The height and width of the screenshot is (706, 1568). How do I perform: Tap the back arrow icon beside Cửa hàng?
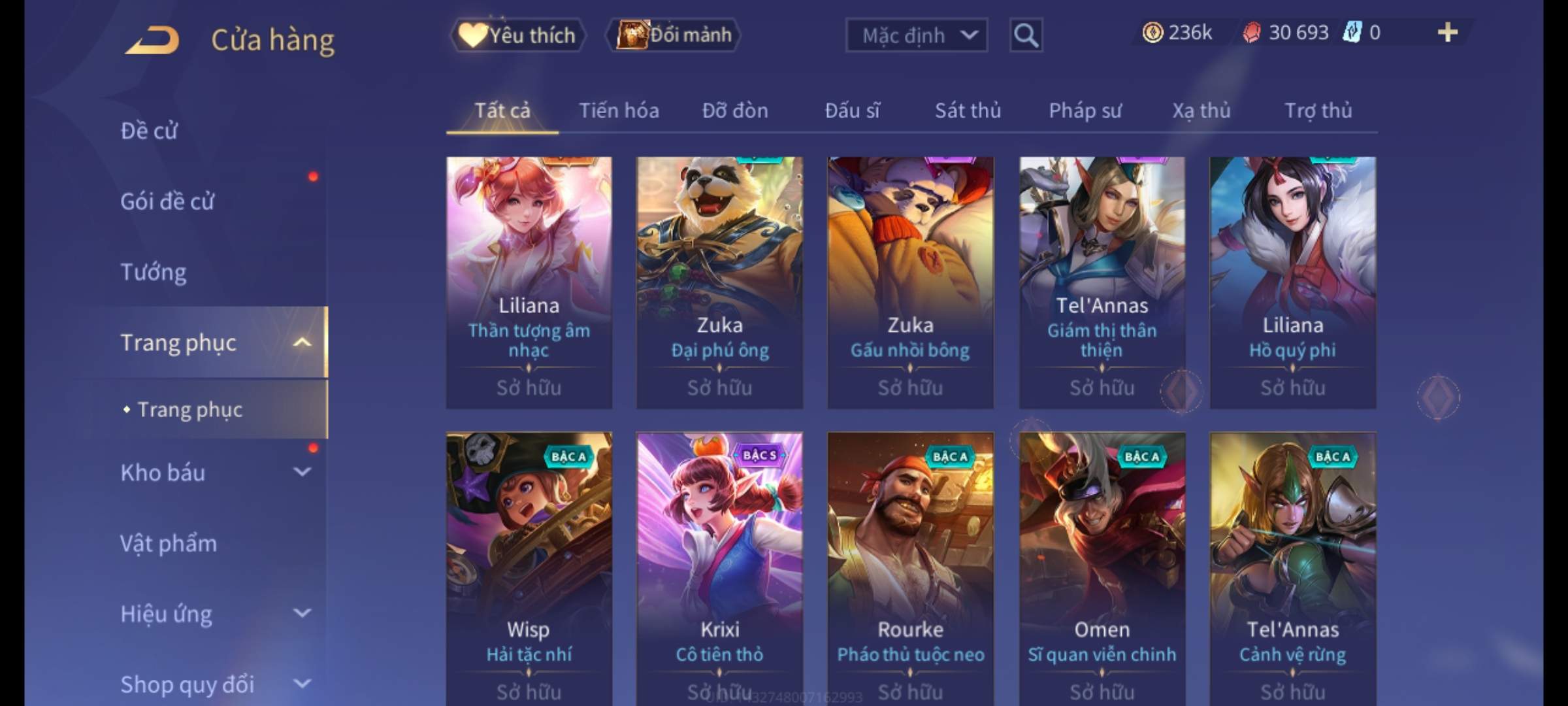click(x=153, y=41)
